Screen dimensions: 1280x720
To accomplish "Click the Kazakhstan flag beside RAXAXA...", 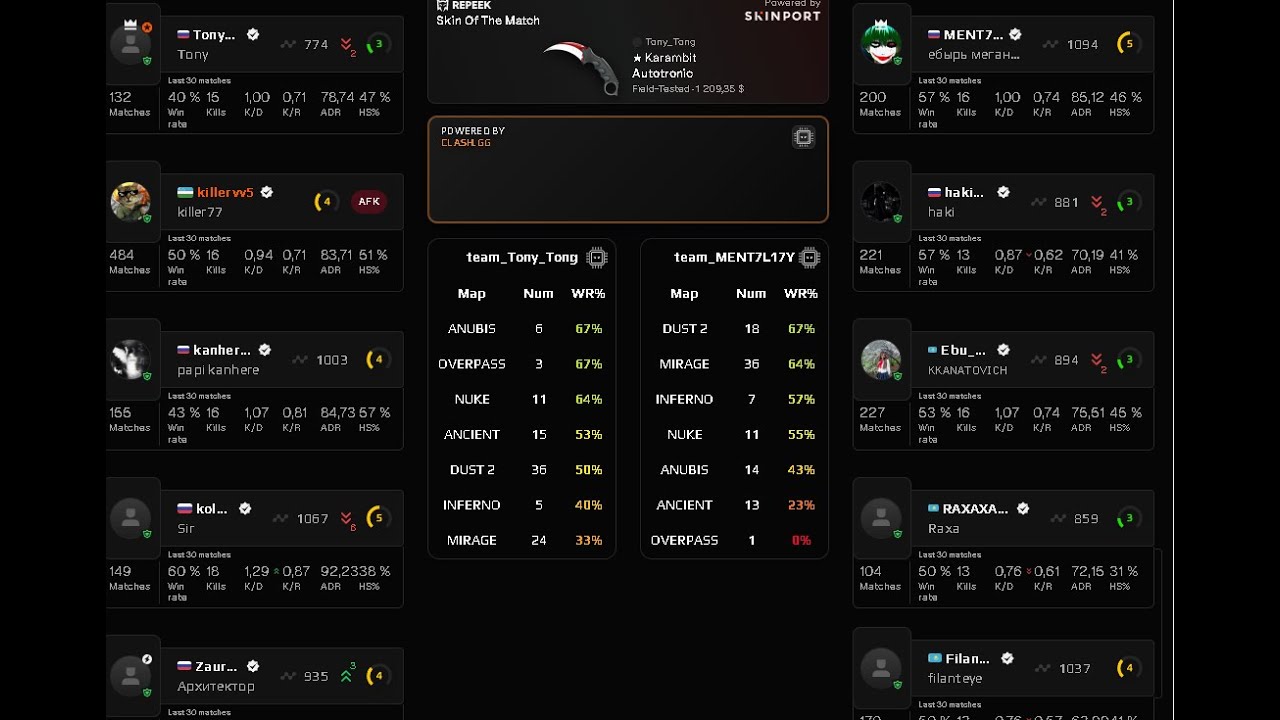I will coord(934,508).
